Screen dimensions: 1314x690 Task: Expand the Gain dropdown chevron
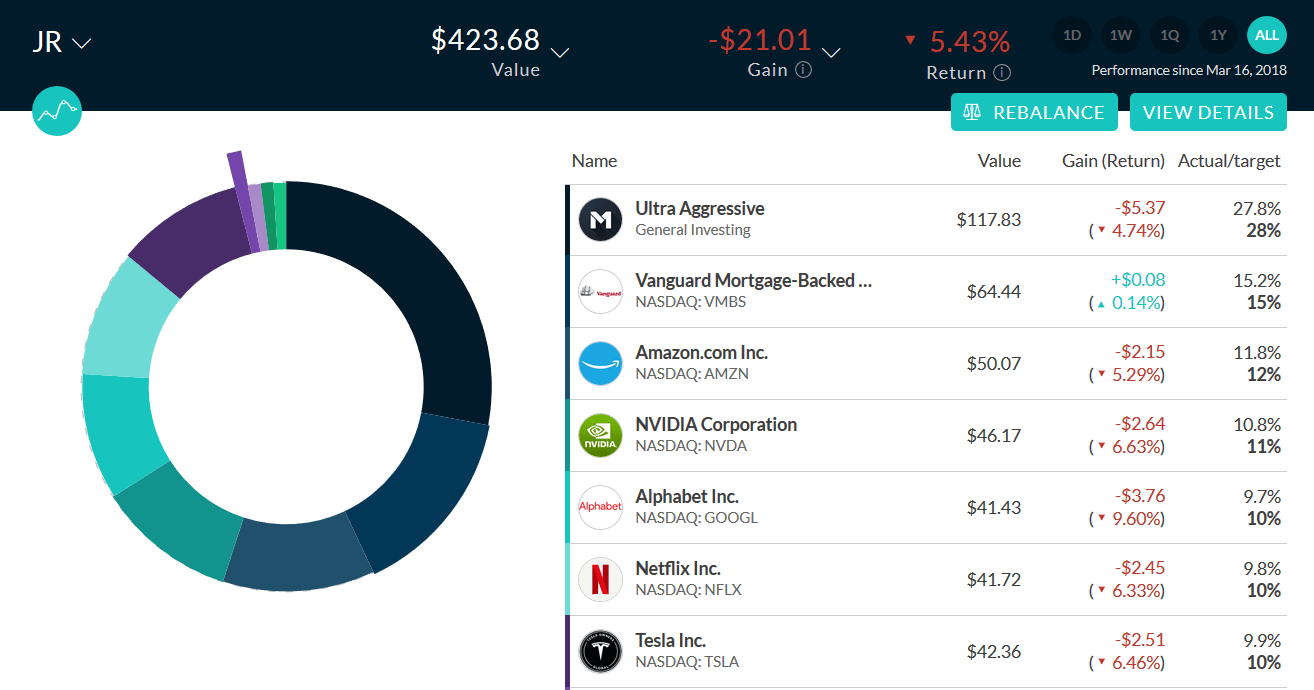click(831, 52)
